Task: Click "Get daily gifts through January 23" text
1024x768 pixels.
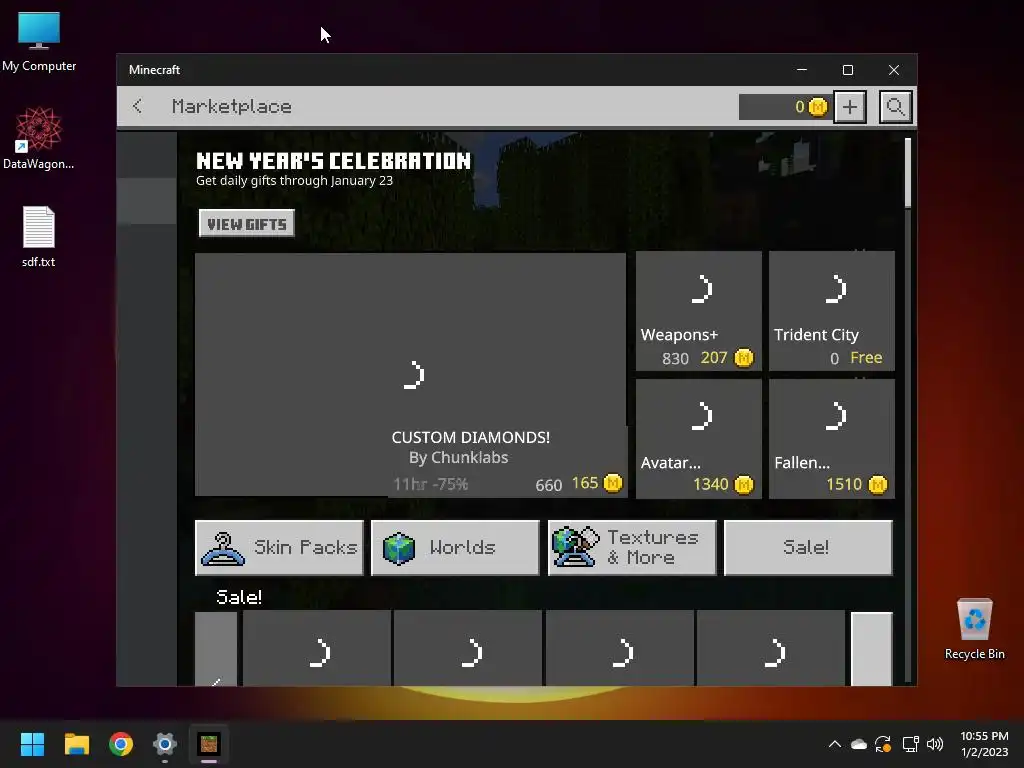Action: tap(295, 181)
